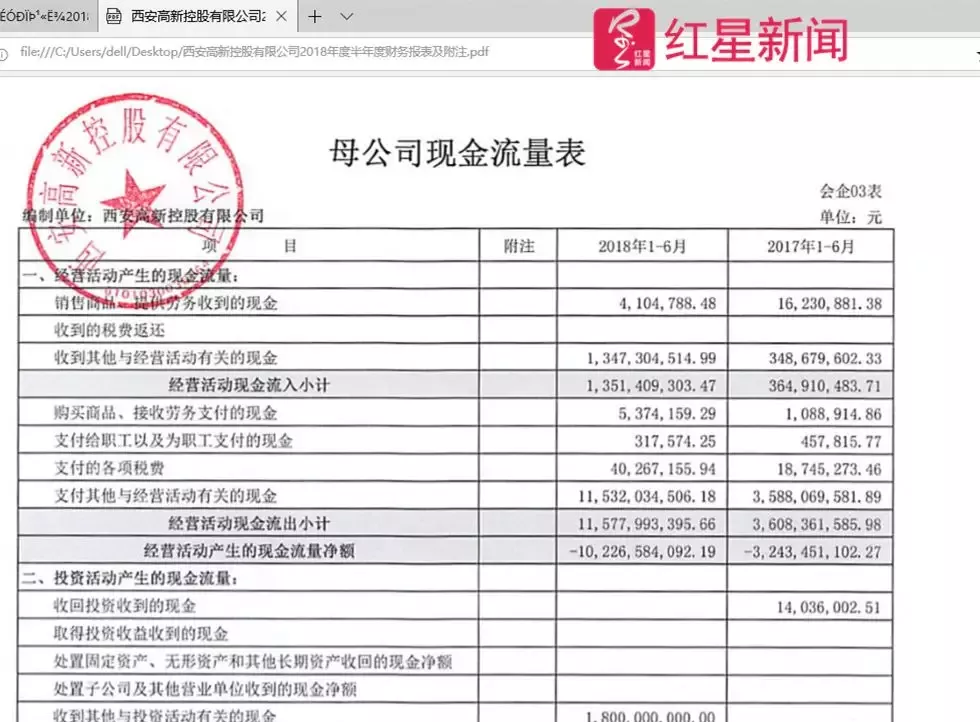The width and height of the screenshot is (980, 722).
Task: Close the 西安高新控股有限公司 tab
Action: tap(282, 16)
